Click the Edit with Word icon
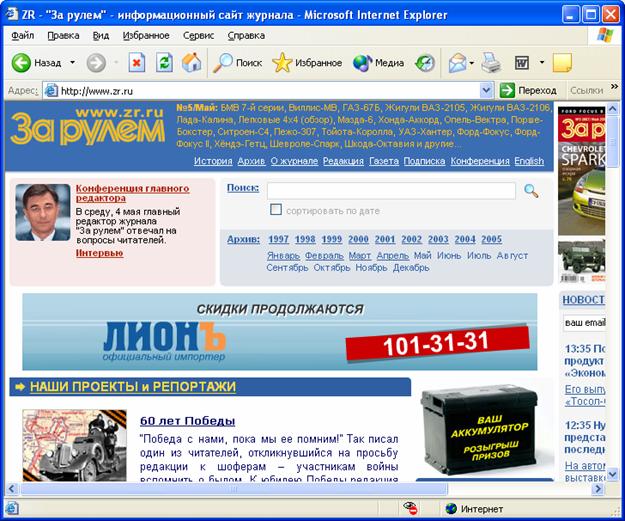 point(522,63)
